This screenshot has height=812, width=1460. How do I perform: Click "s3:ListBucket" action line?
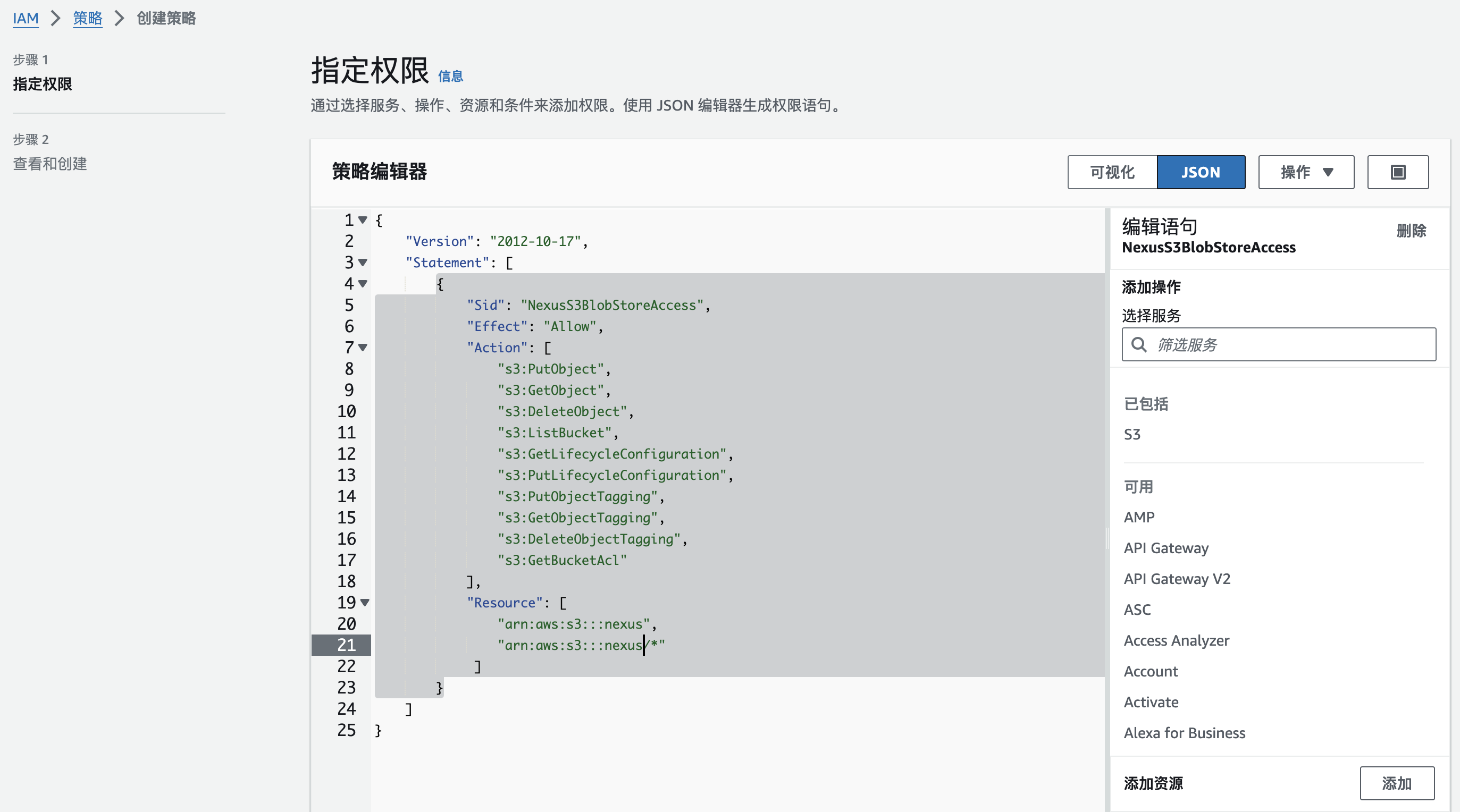(555, 433)
